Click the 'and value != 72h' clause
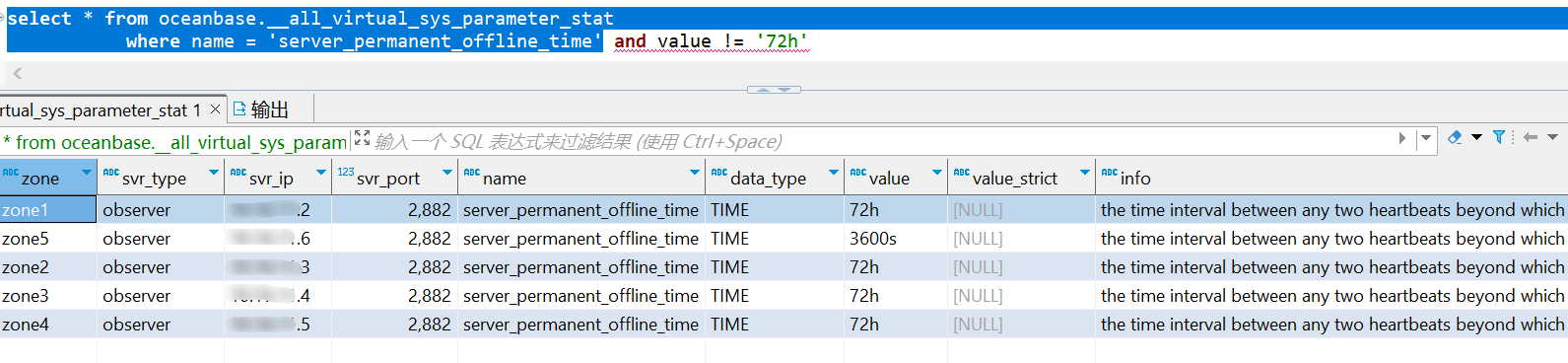 711,41
